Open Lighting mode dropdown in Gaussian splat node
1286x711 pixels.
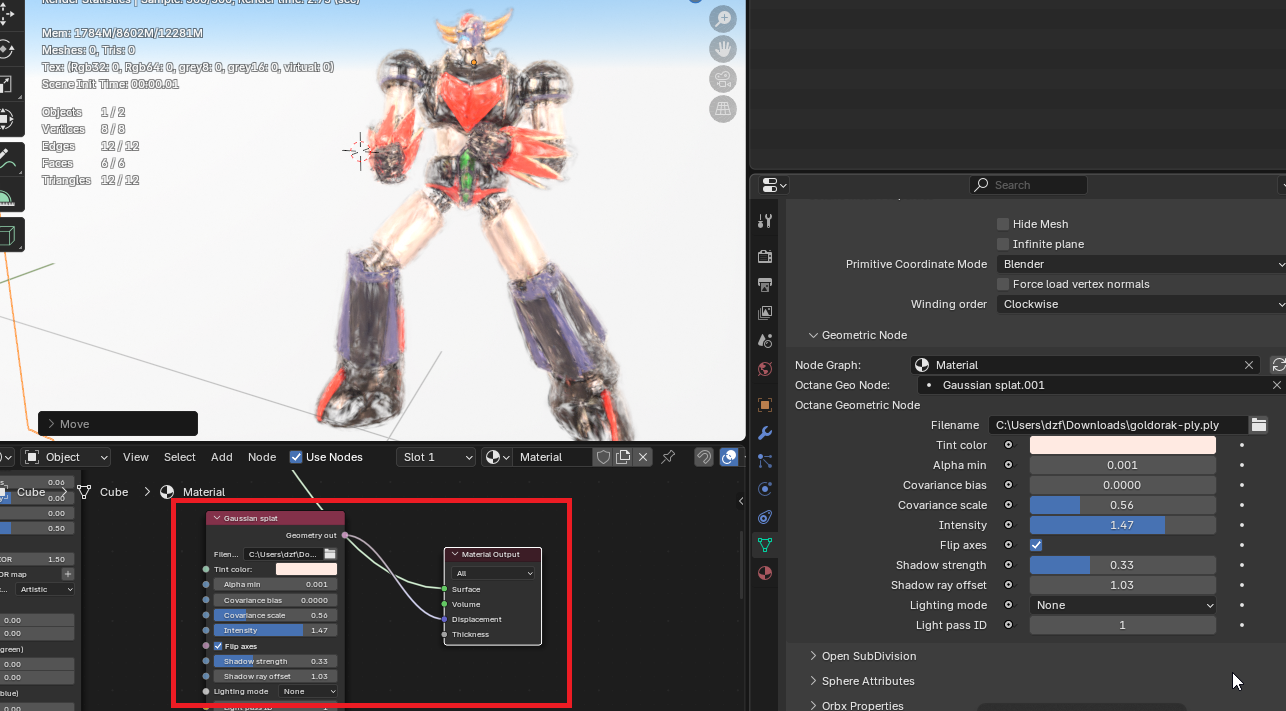(x=308, y=691)
